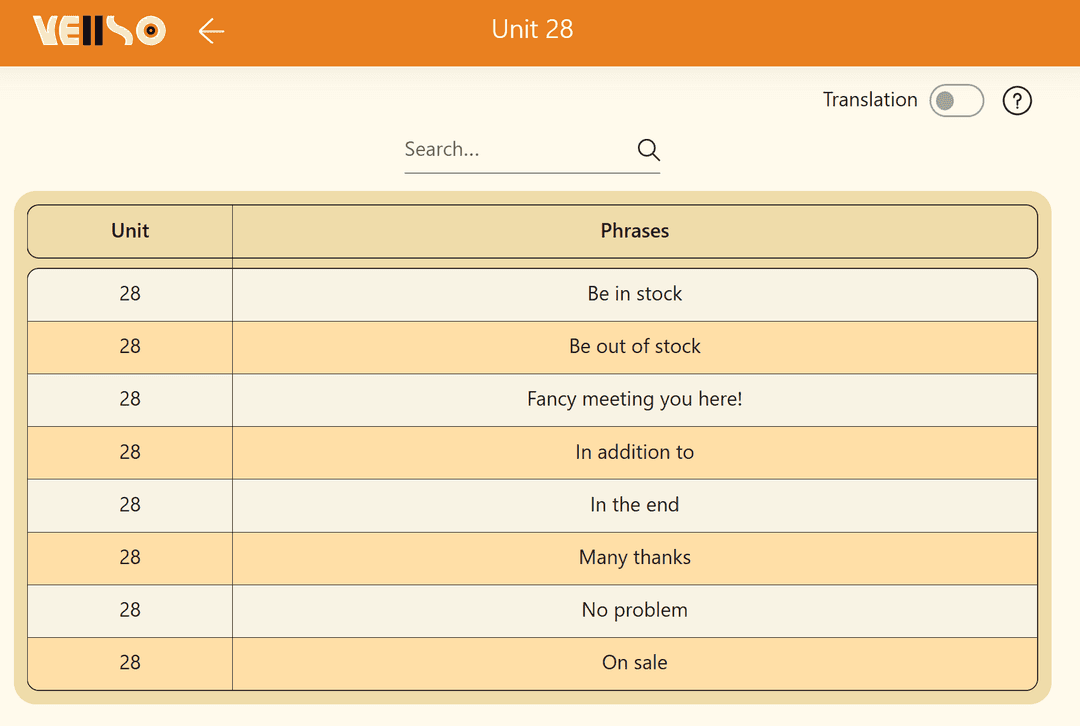Select the phrase "Be in stock"
Viewport: 1080px width, 726px height.
pyautogui.click(x=634, y=294)
